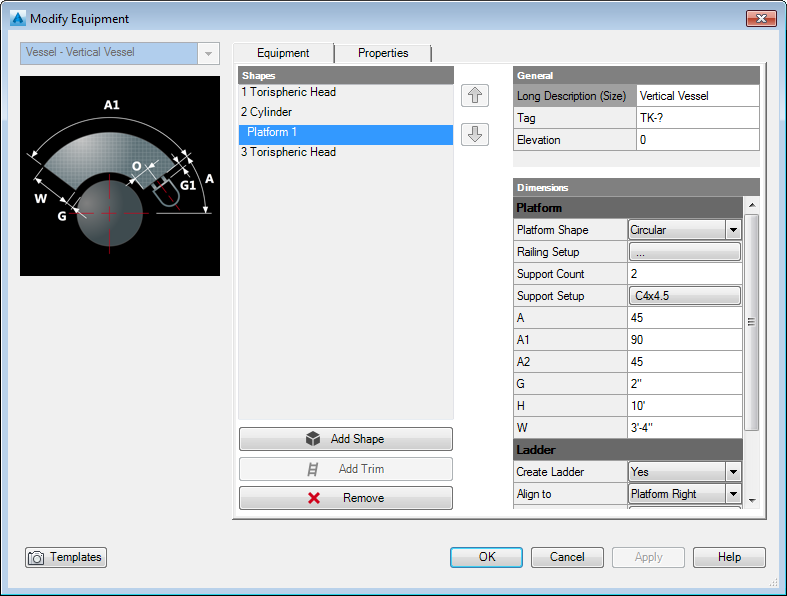Edit the Support Count value
Screen dimensions: 787x596
tap(685, 274)
